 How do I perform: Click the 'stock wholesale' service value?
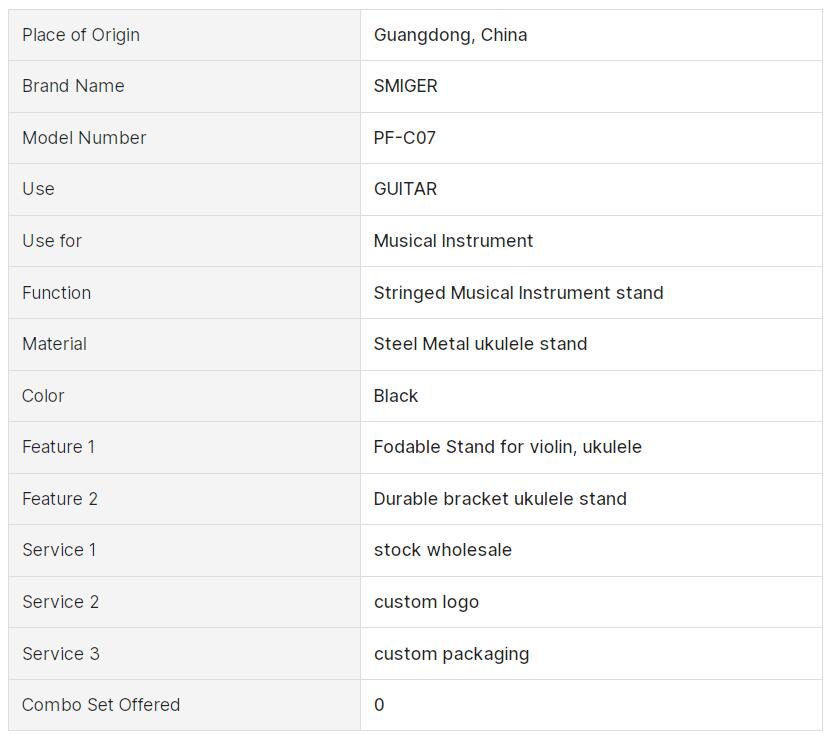pos(442,550)
